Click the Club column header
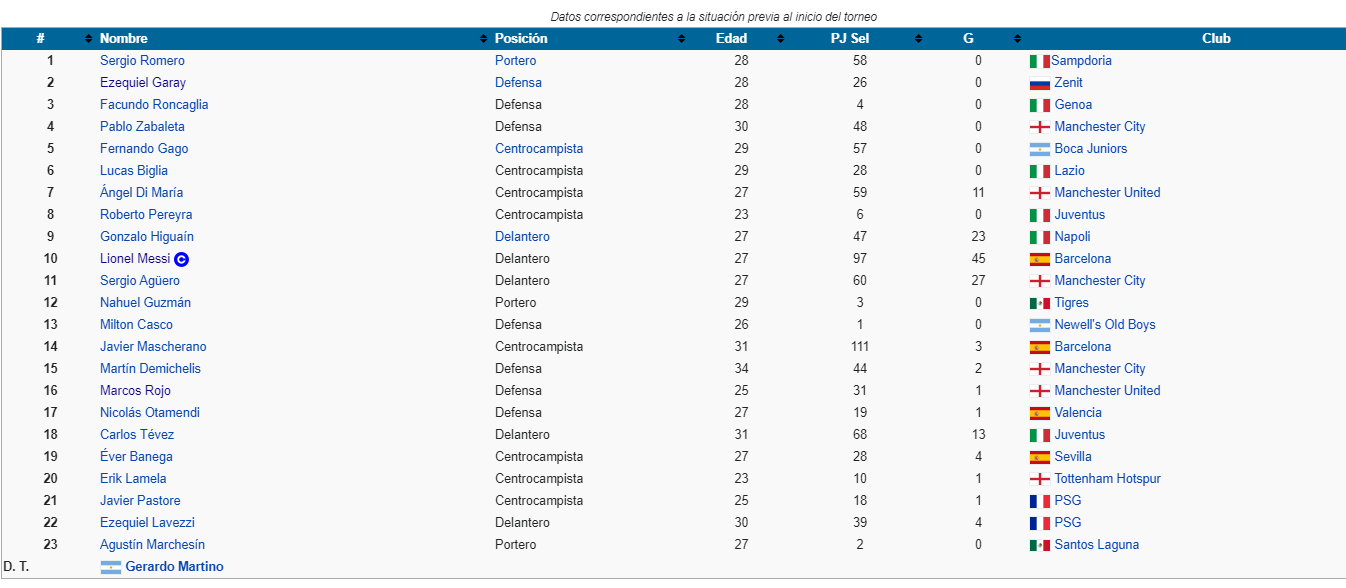 [x=1216, y=39]
